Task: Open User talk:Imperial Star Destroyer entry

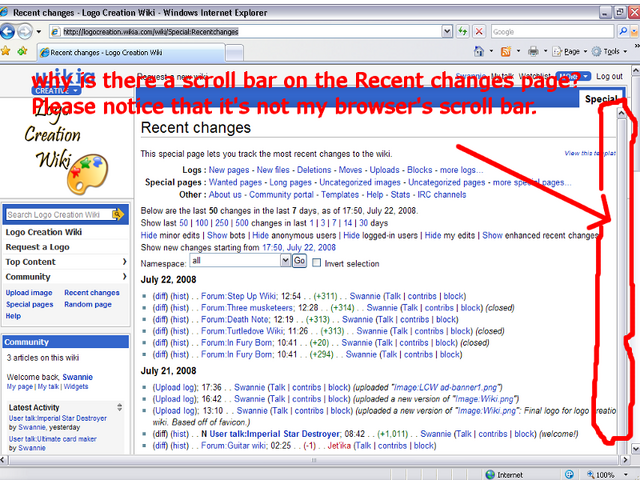Action: click(x=274, y=434)
